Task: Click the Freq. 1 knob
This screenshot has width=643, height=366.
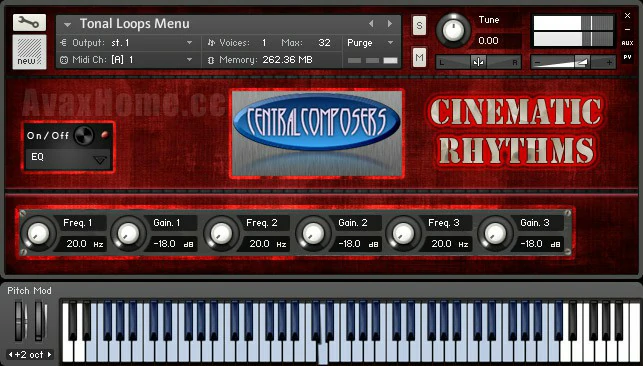Action: coord(38,234)
